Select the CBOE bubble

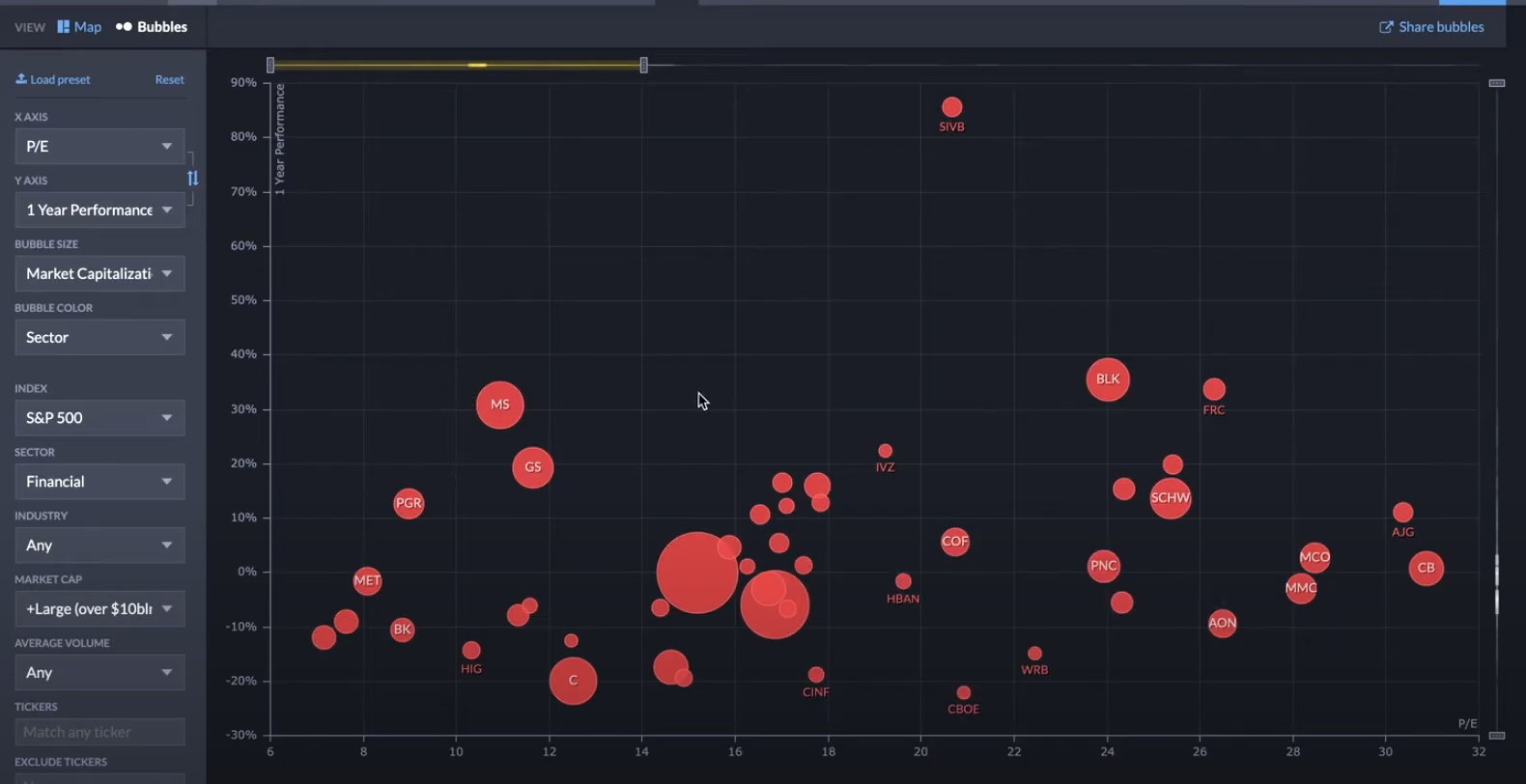[963, 693]
